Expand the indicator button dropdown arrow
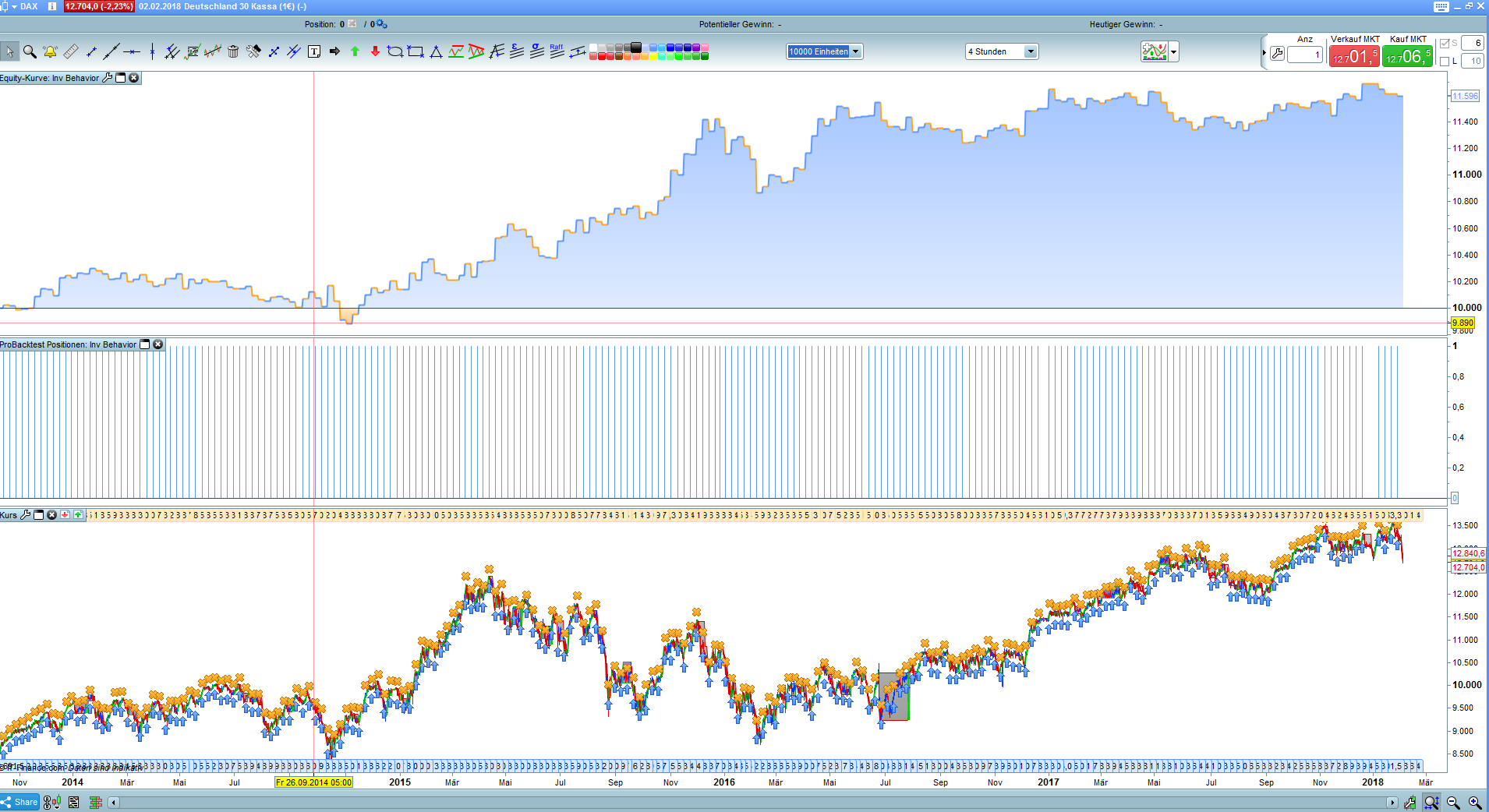The width and height of the screenshot is (1489, 812). [1174, 52]
